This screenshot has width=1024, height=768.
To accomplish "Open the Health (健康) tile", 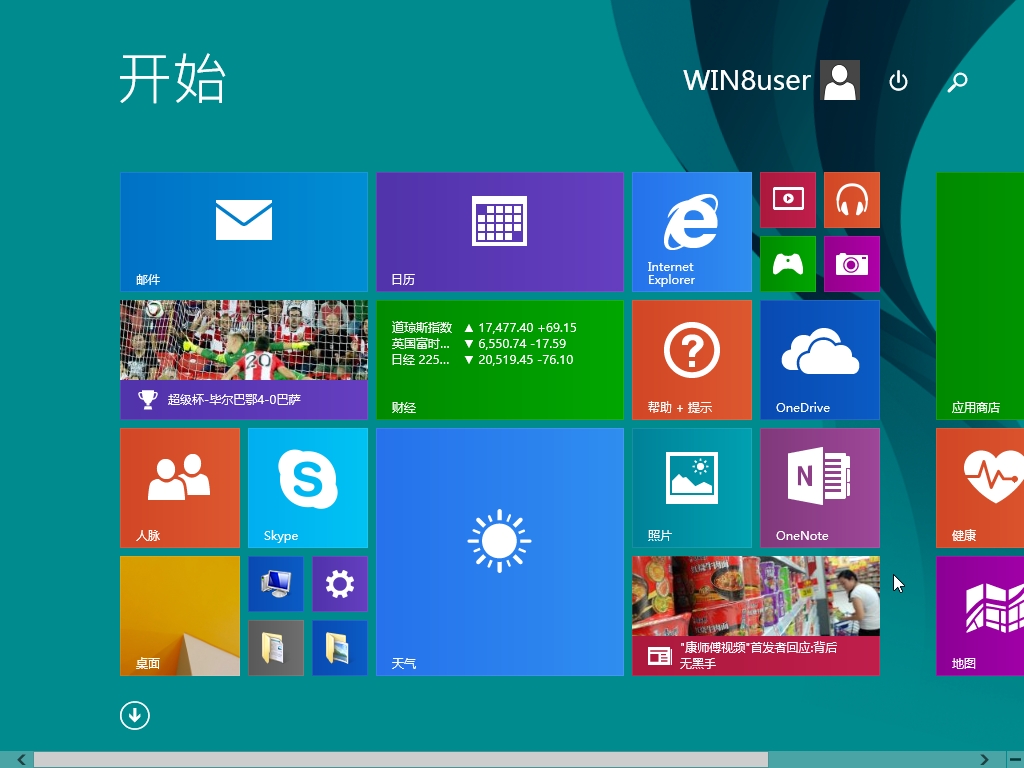I will click(980, 488).
